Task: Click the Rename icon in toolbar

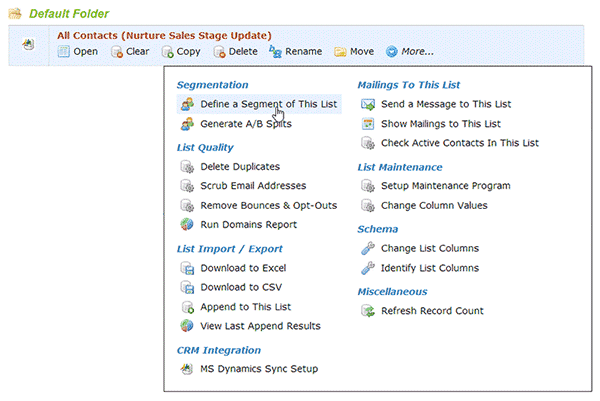Action: 275,51
